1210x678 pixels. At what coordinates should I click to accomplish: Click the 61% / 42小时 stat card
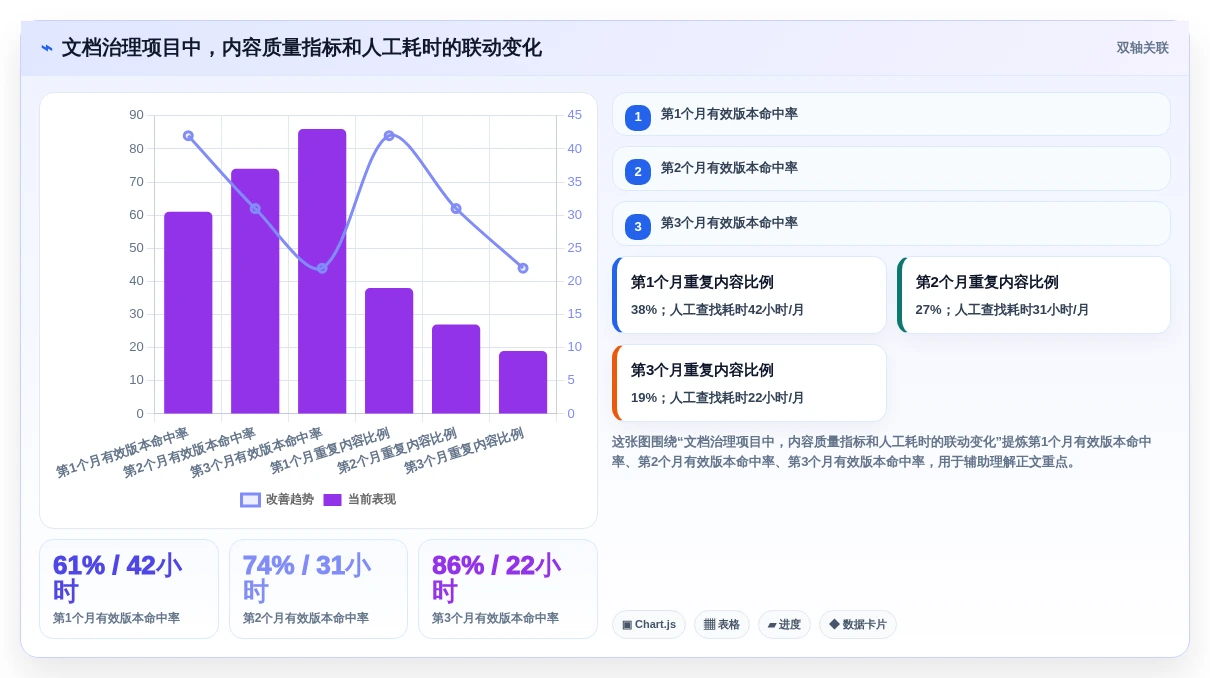point(129,589)
